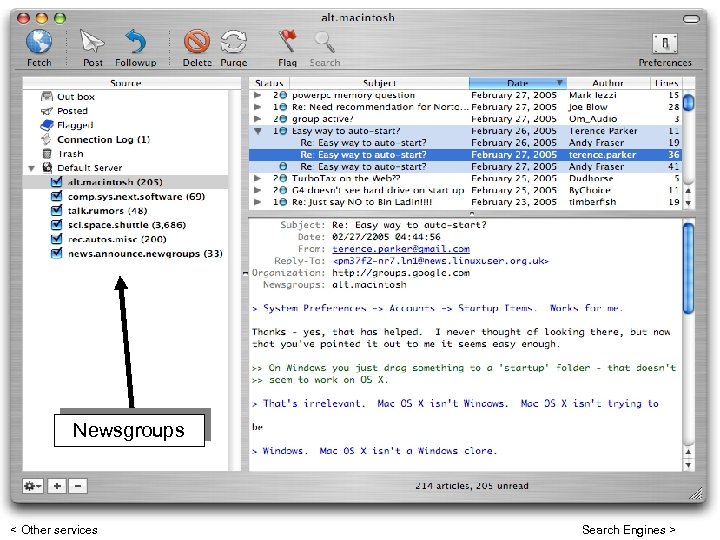Click unread dot on powerpc memory question
This screenshot has height=540, width=720.
click(x=283, y=95)
